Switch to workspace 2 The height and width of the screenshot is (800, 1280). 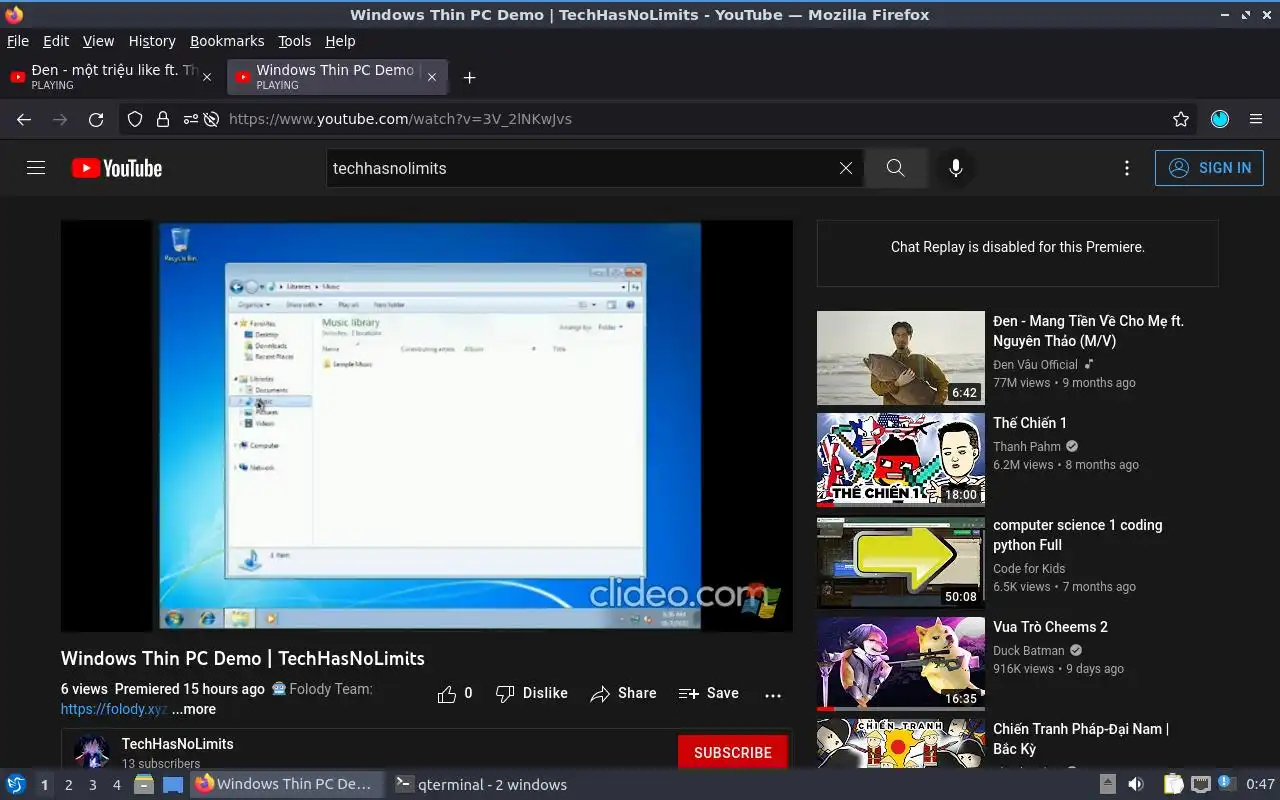[x=68, y=785]
